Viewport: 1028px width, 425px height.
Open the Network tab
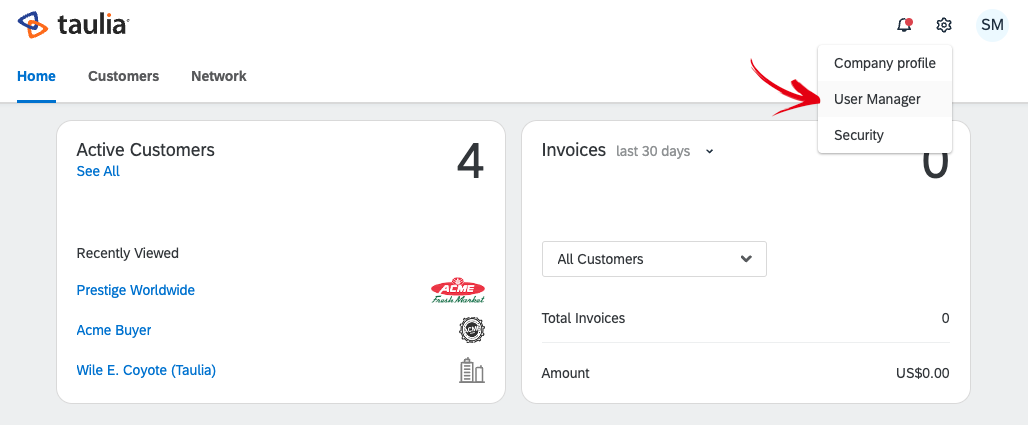218,76
